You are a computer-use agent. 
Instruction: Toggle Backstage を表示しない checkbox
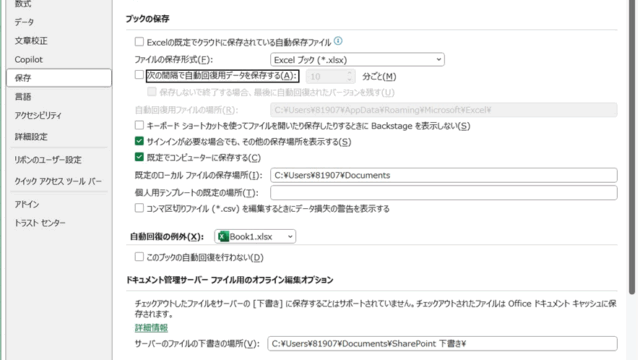[x=139, y=125]
